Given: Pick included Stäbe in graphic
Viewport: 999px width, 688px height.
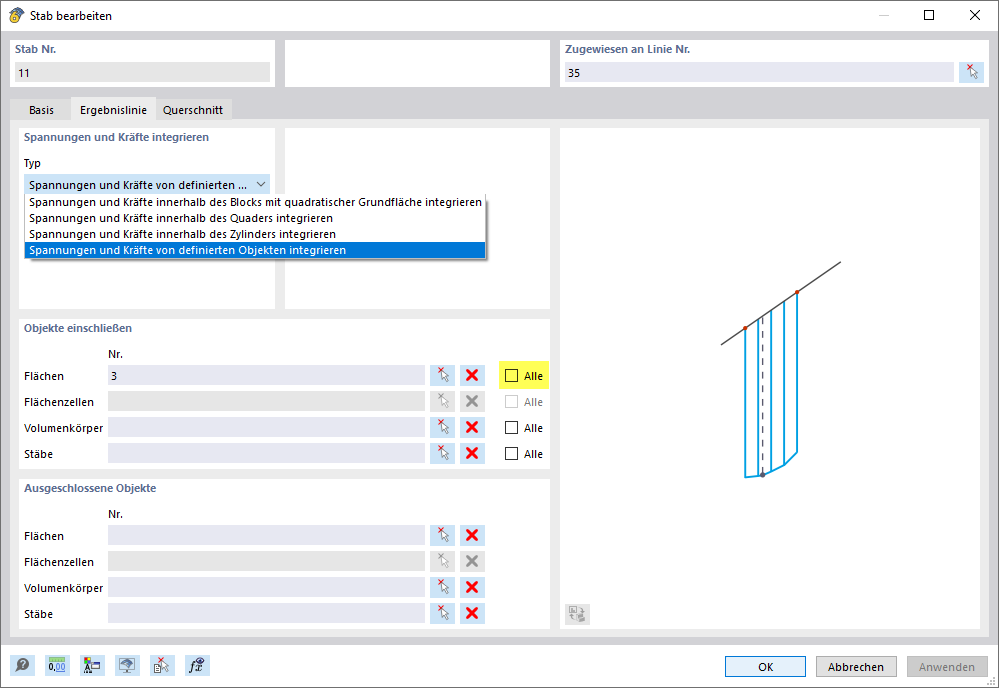Looking at the screenshot, I should click(x=442, y=454).
